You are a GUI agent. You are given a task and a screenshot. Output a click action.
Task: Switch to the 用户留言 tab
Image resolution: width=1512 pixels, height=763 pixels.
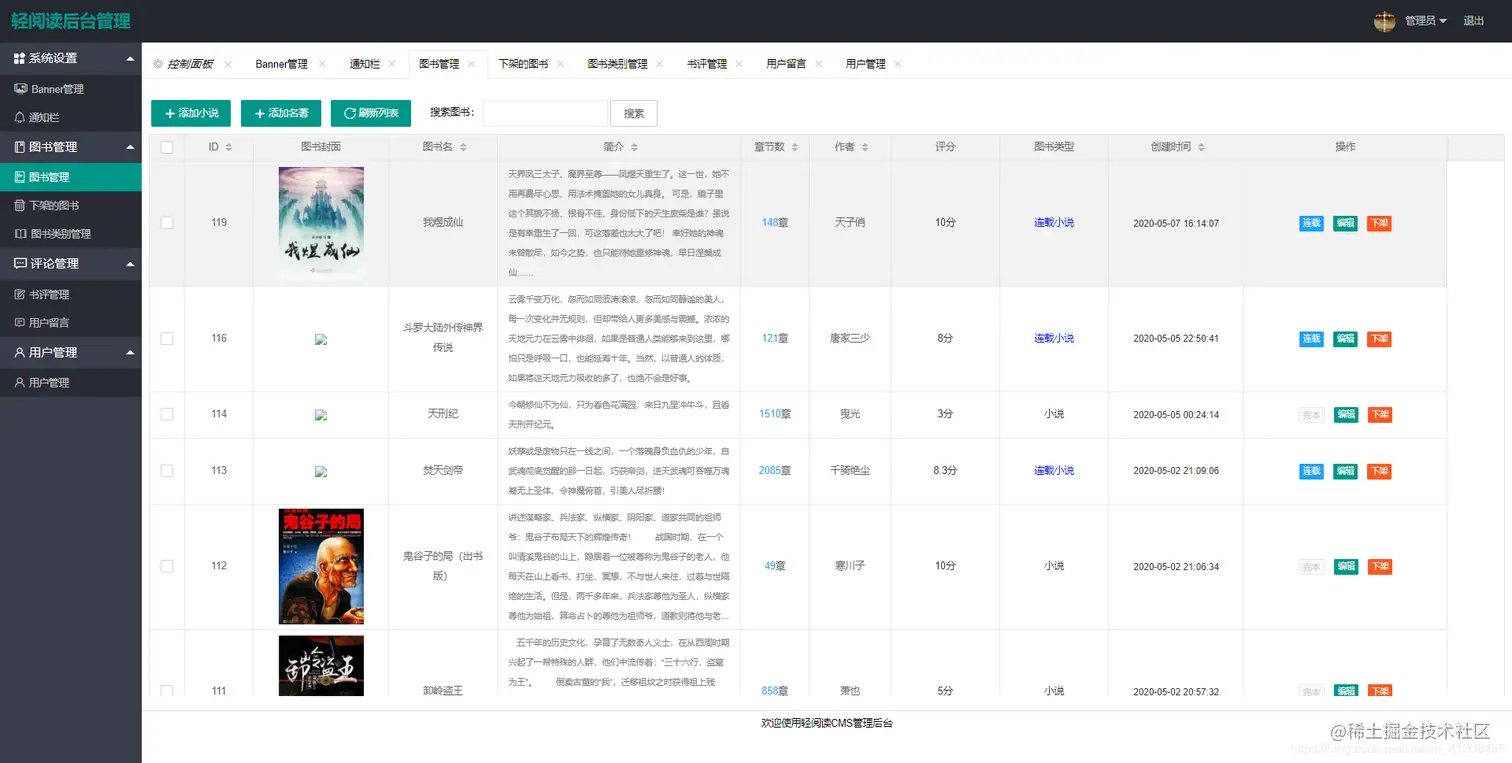coord(786,64)
